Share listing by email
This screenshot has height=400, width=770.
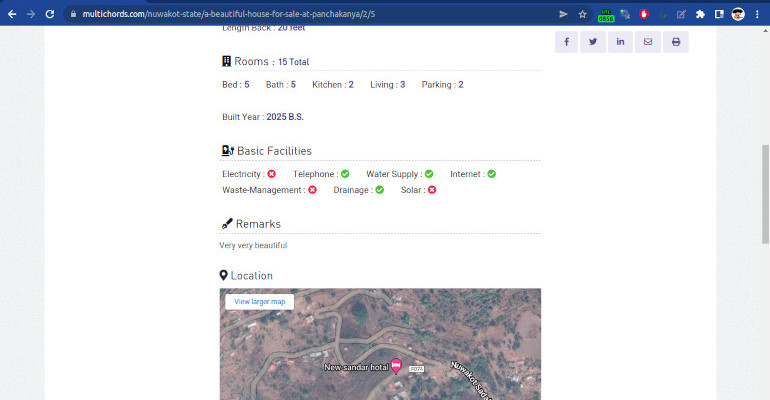[x=648, y=42]
